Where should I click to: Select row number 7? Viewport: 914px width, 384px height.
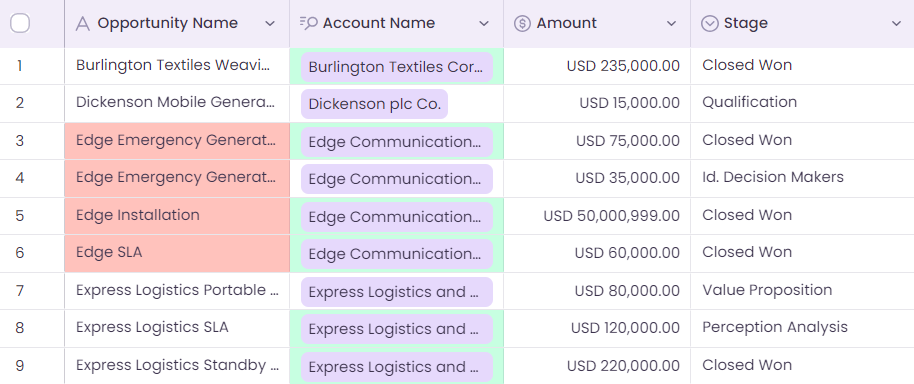tap(20, 291)
